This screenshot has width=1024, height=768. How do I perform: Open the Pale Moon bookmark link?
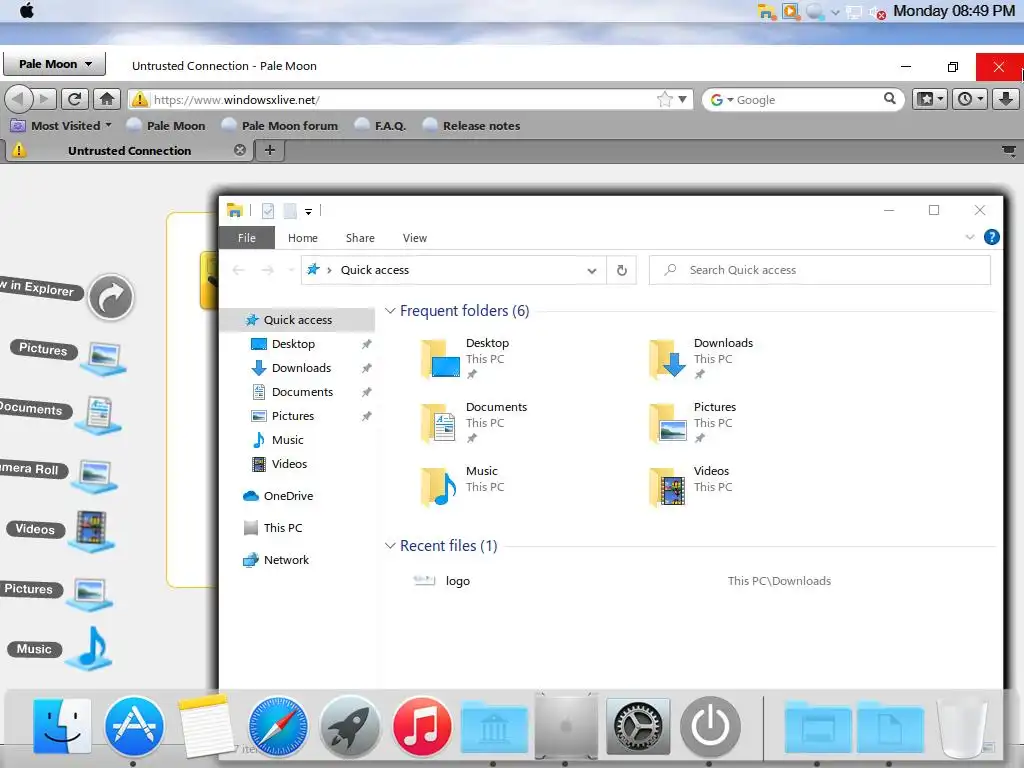click(x=166, y=125)
